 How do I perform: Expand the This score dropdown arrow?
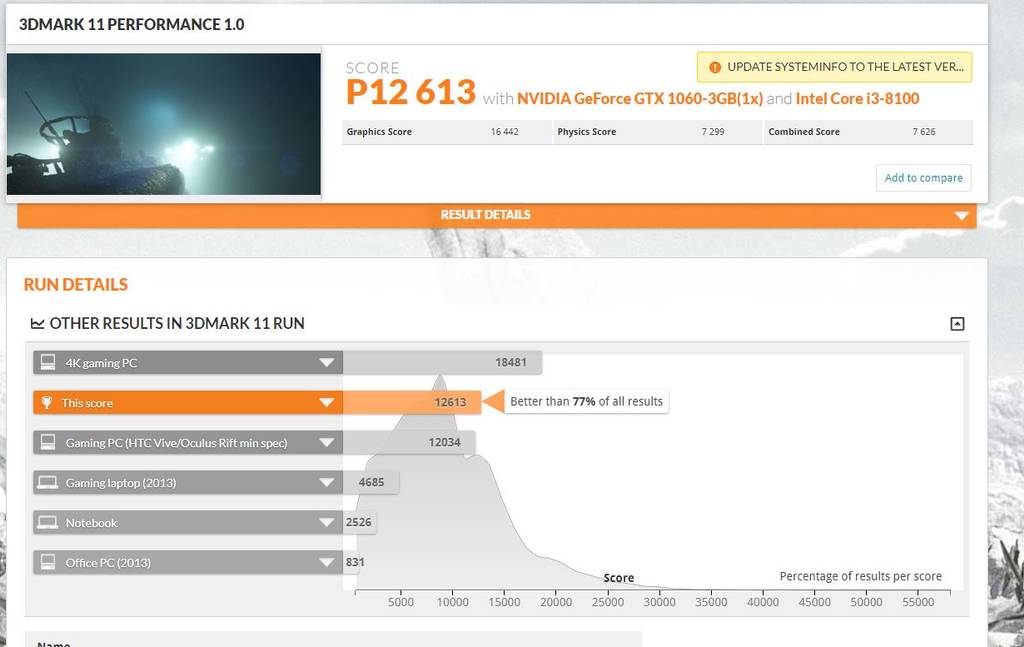coord(327,403)
